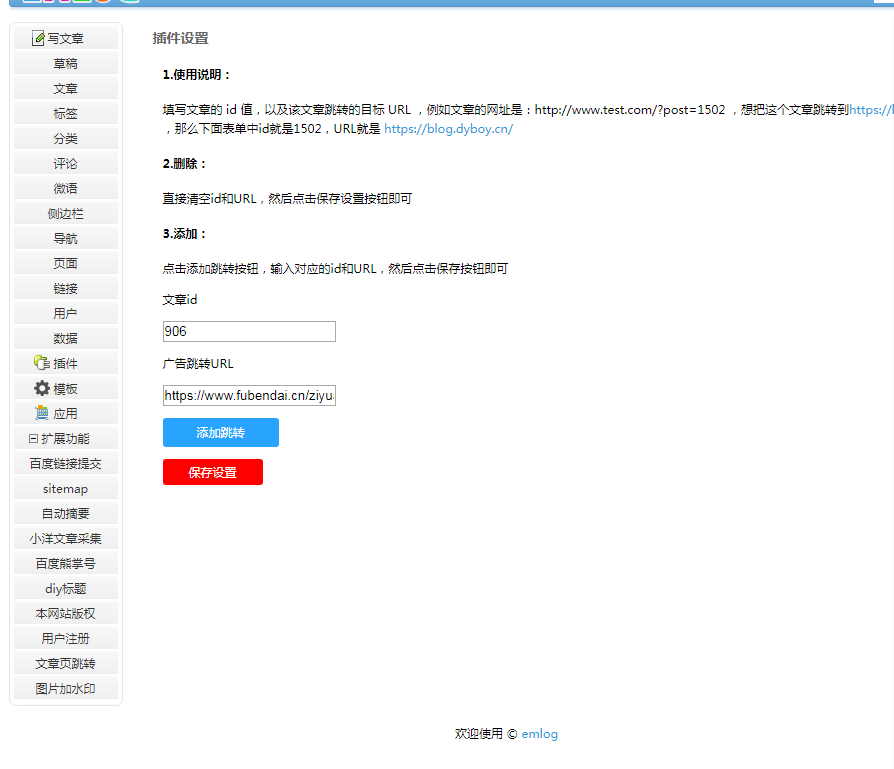Select 草稿 in the sidebar
The image size is (894, 769).
65,63
